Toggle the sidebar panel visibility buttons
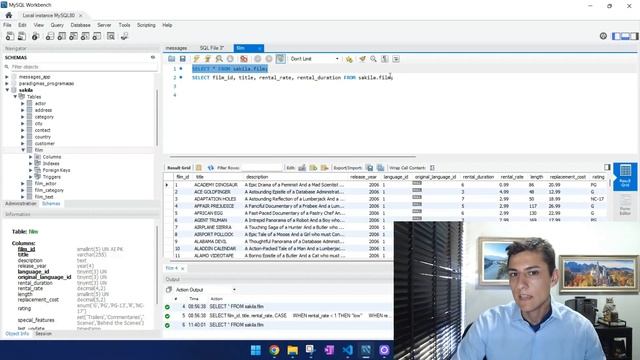Viewport: 640px width, 360px height. (x=625, y=36)
